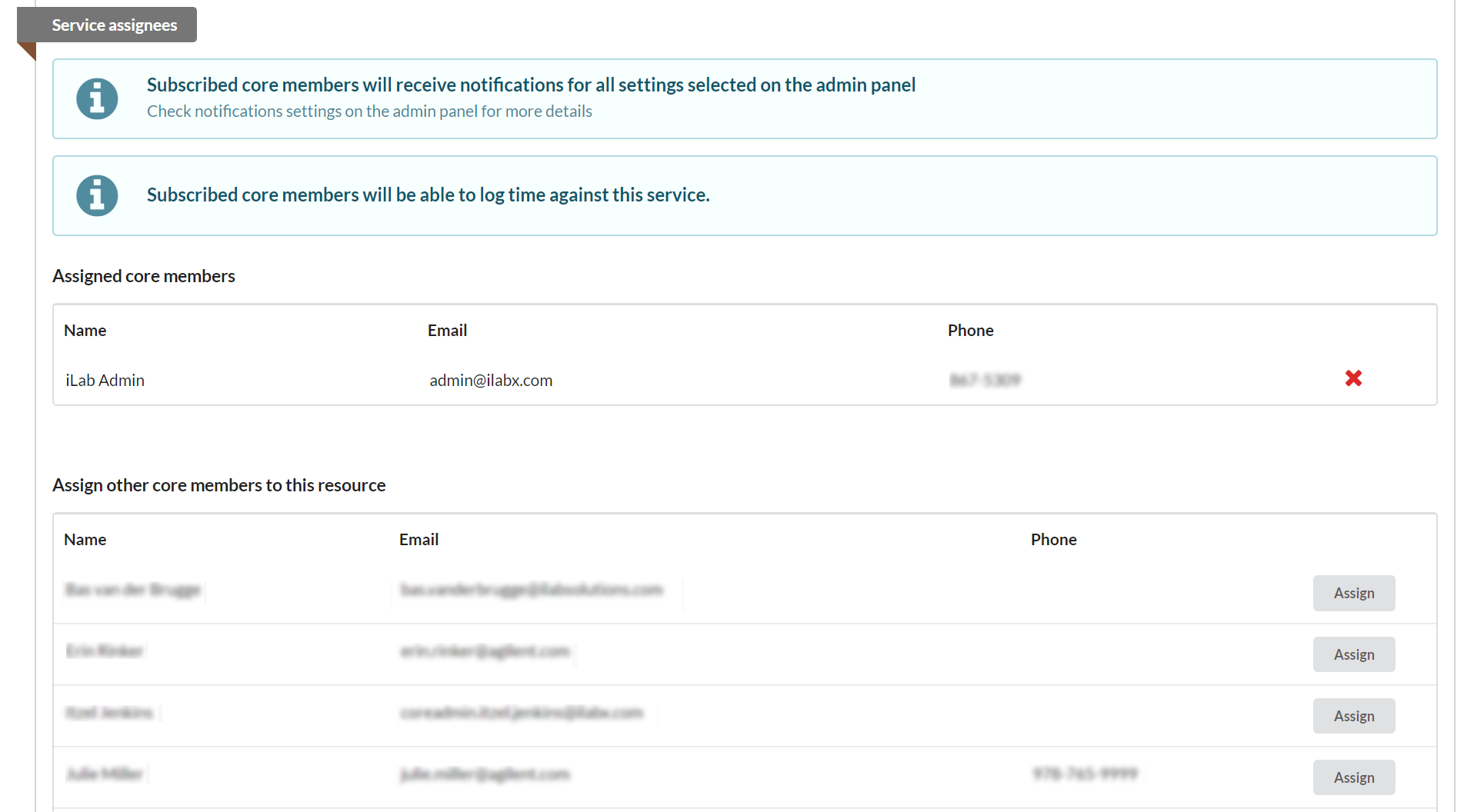Assign Itzel Jenkins using the Assign button

point(1353,716)
